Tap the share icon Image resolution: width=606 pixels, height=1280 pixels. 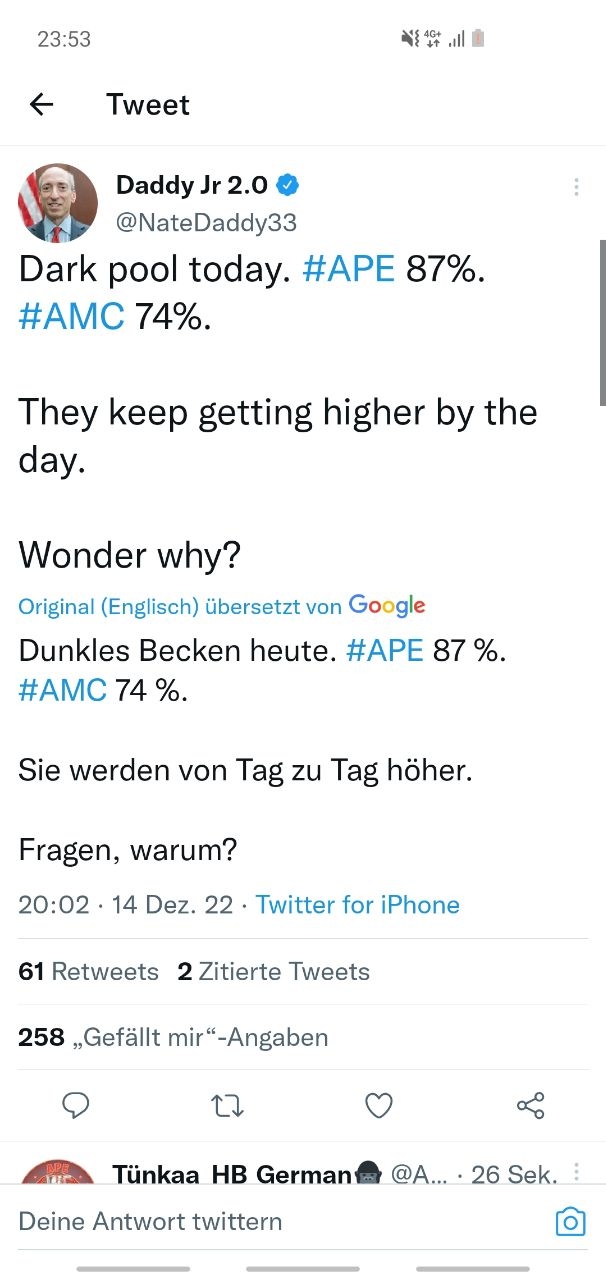[530, 1105]
